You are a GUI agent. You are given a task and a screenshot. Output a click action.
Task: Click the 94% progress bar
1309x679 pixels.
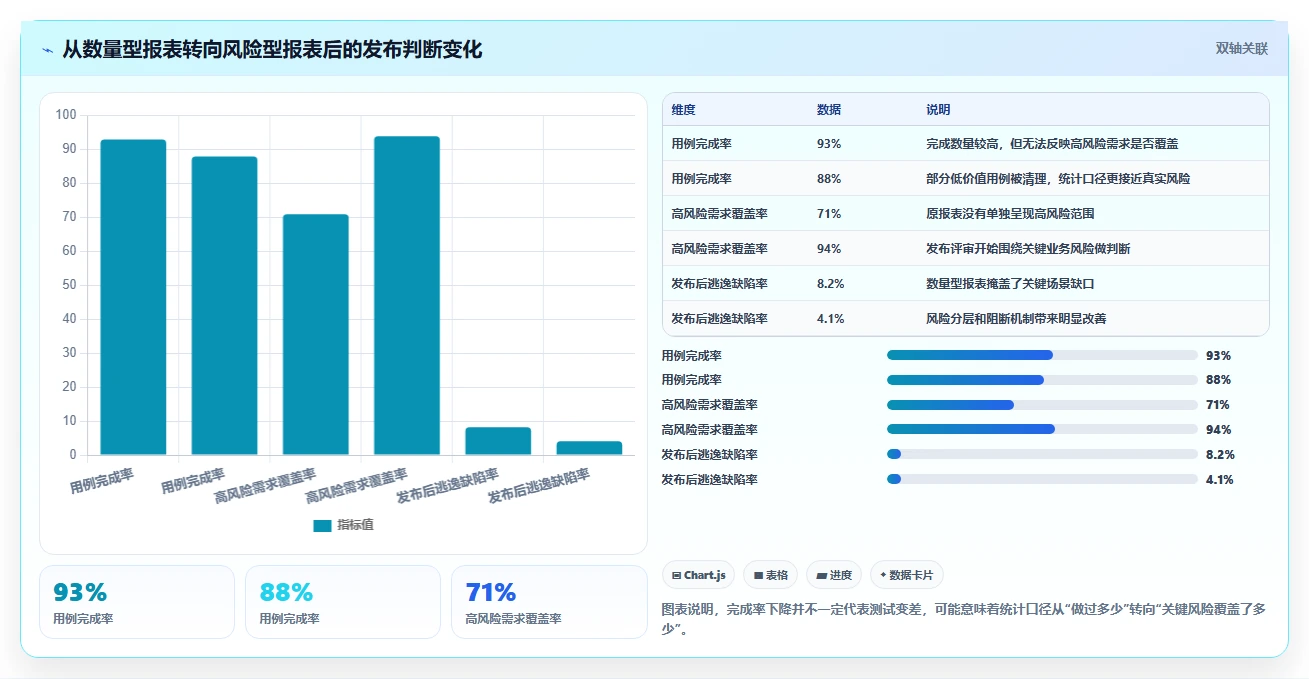coord(1042,429)
